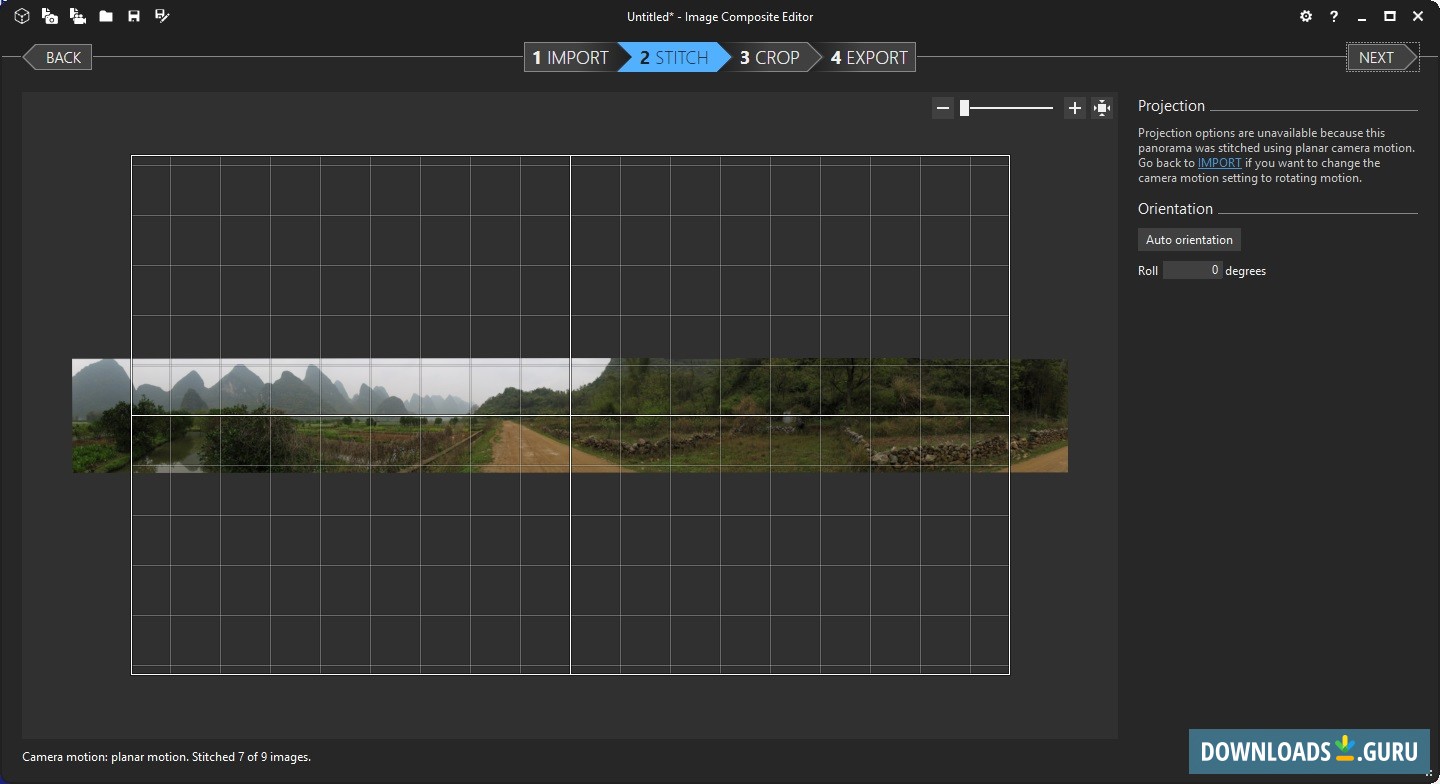This screenshot has width=1440, height=784.
Task: Click the New Structured Panorama cube icon
Action: click(x=21, y=16)
